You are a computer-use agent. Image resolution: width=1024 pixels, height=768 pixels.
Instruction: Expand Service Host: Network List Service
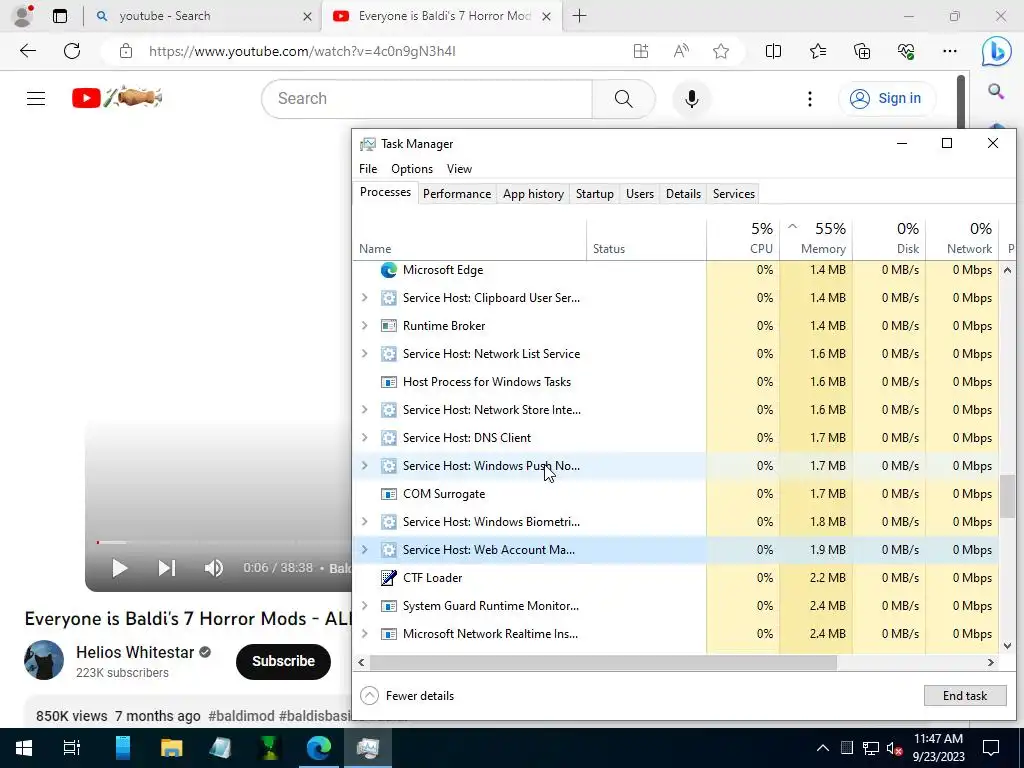[x=364, y=354]
